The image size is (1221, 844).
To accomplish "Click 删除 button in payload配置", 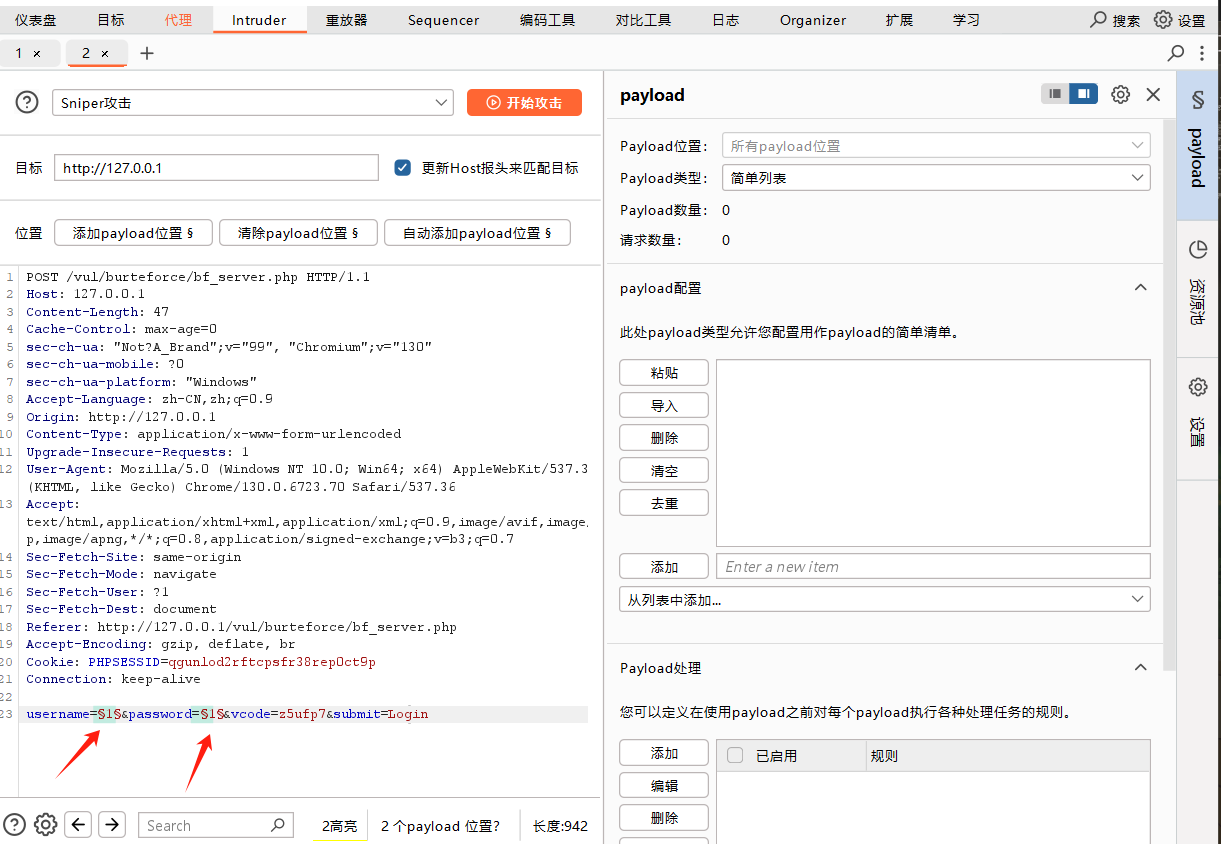I will pyautogui.click(x=664, y=437).
